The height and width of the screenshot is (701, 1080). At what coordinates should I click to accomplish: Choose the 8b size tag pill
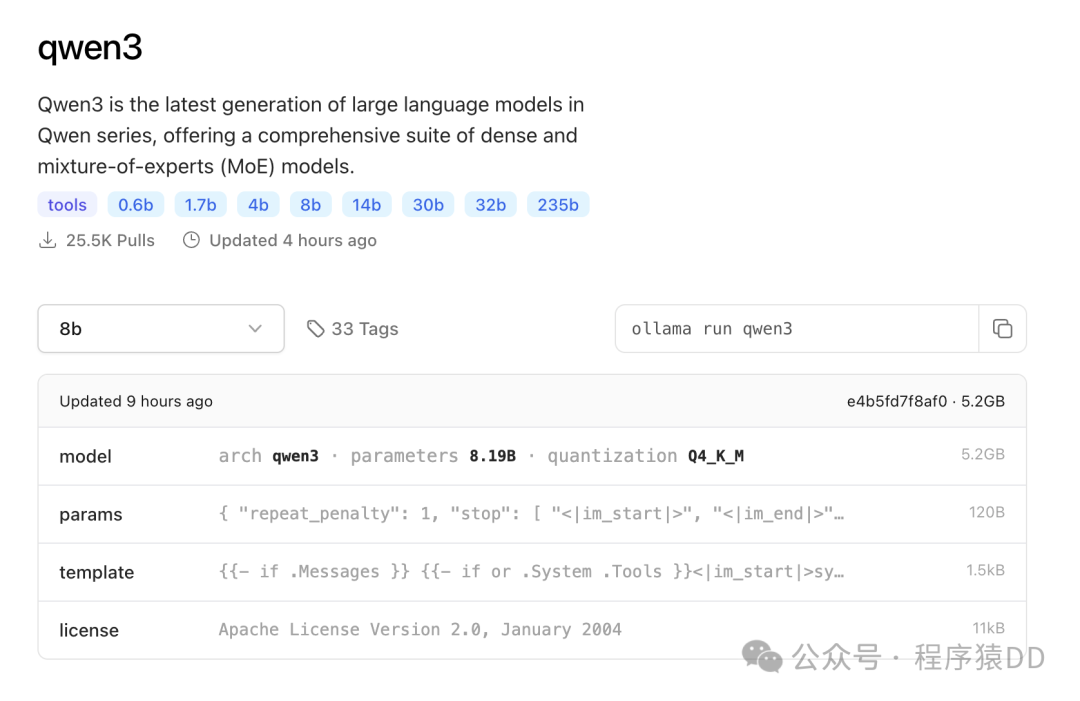click(x=311, y=205)
